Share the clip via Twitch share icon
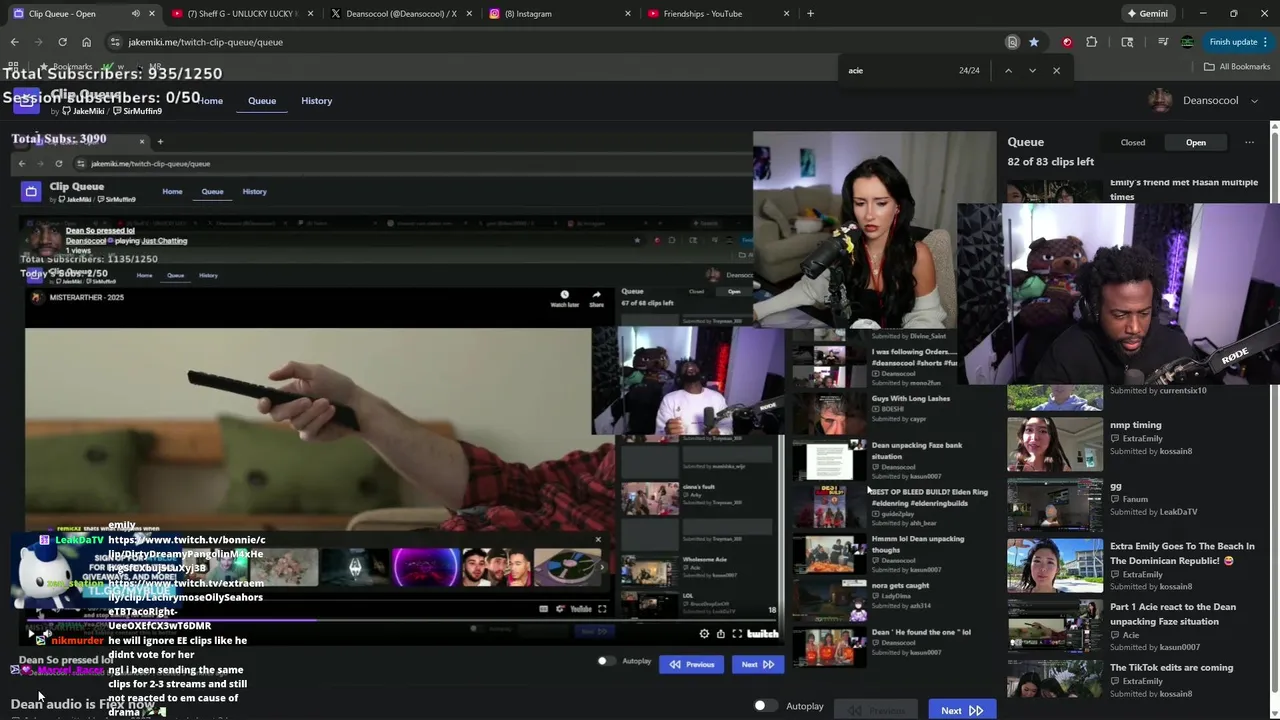Viewport: 1280px width, 720px height. pos(720,633)
